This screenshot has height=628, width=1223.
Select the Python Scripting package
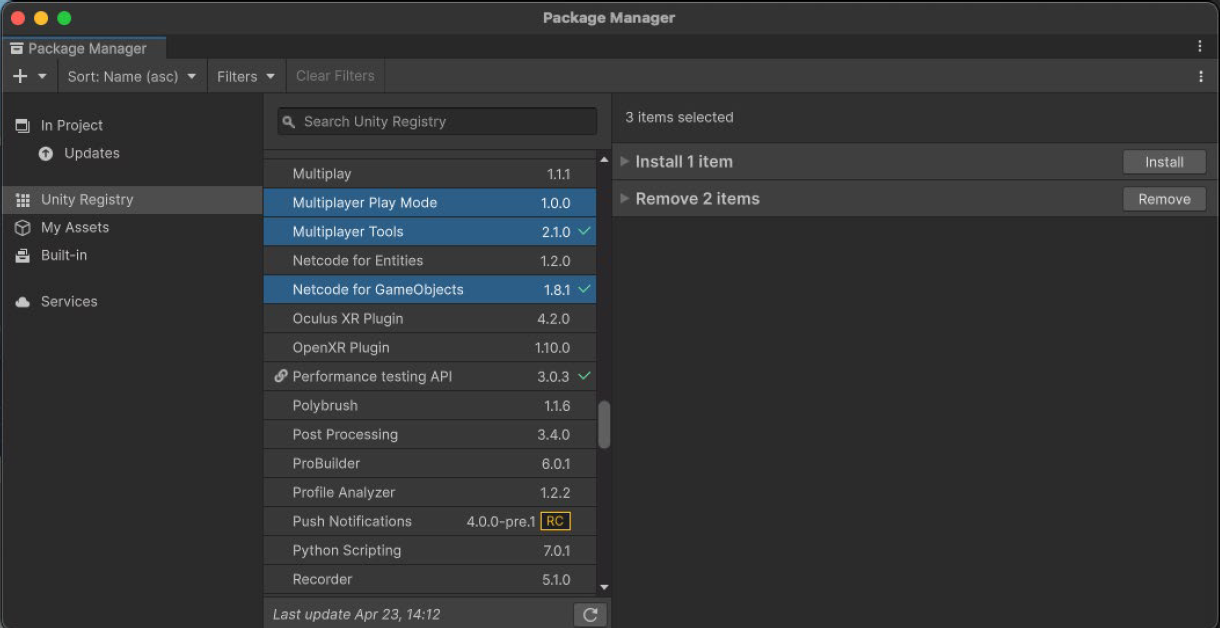click(x=430, y=551)
